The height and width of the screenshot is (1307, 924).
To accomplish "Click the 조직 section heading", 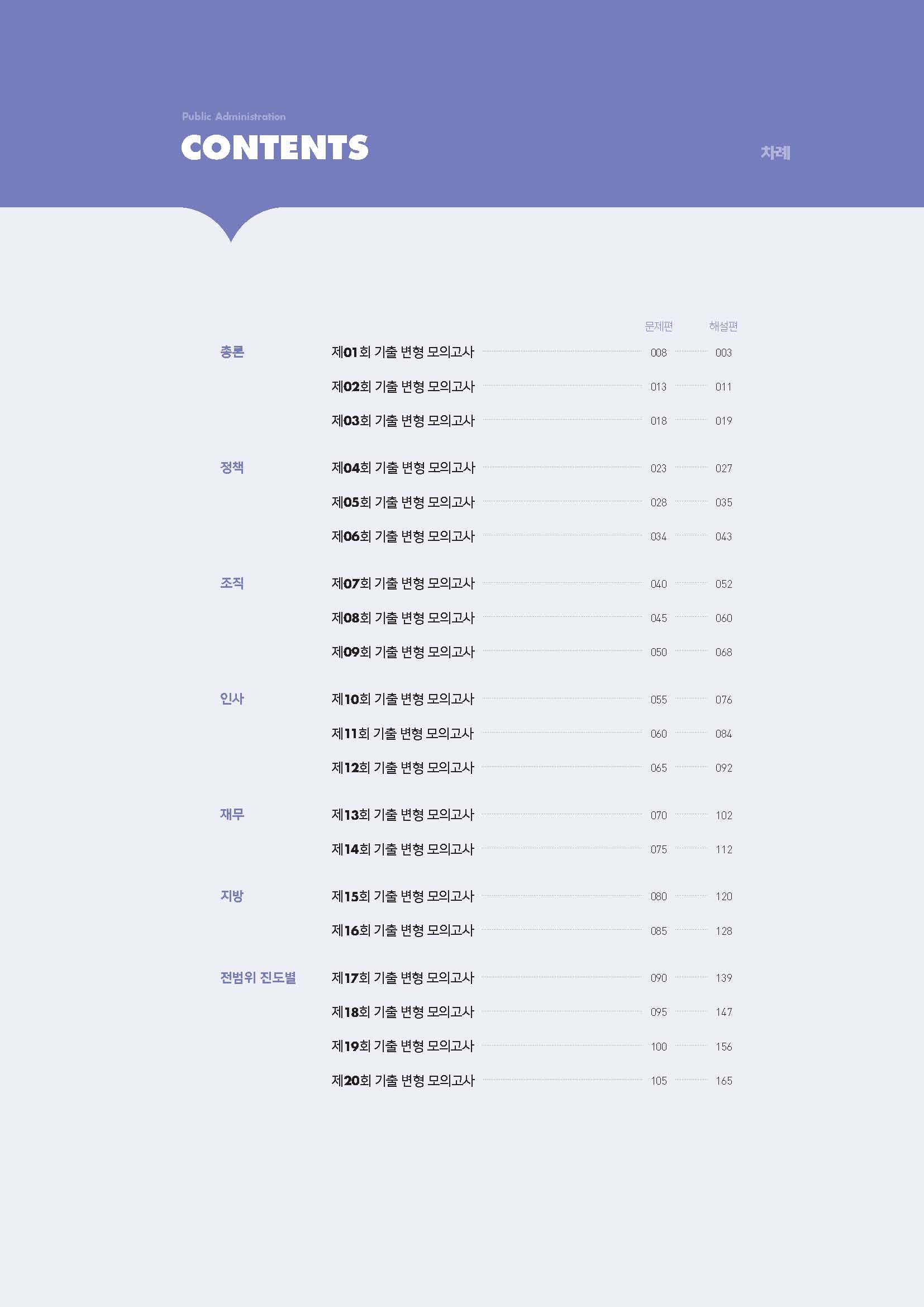I will click(x=232, y=583).
